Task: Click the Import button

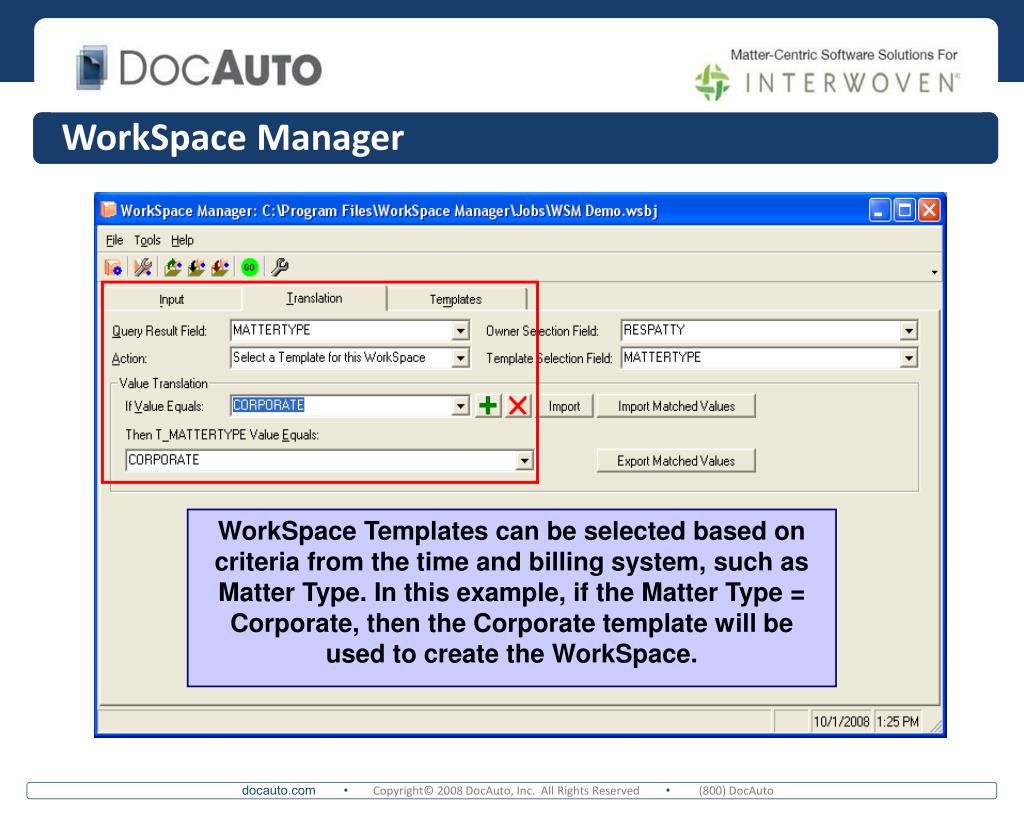Action: click(x=564, y=406)
